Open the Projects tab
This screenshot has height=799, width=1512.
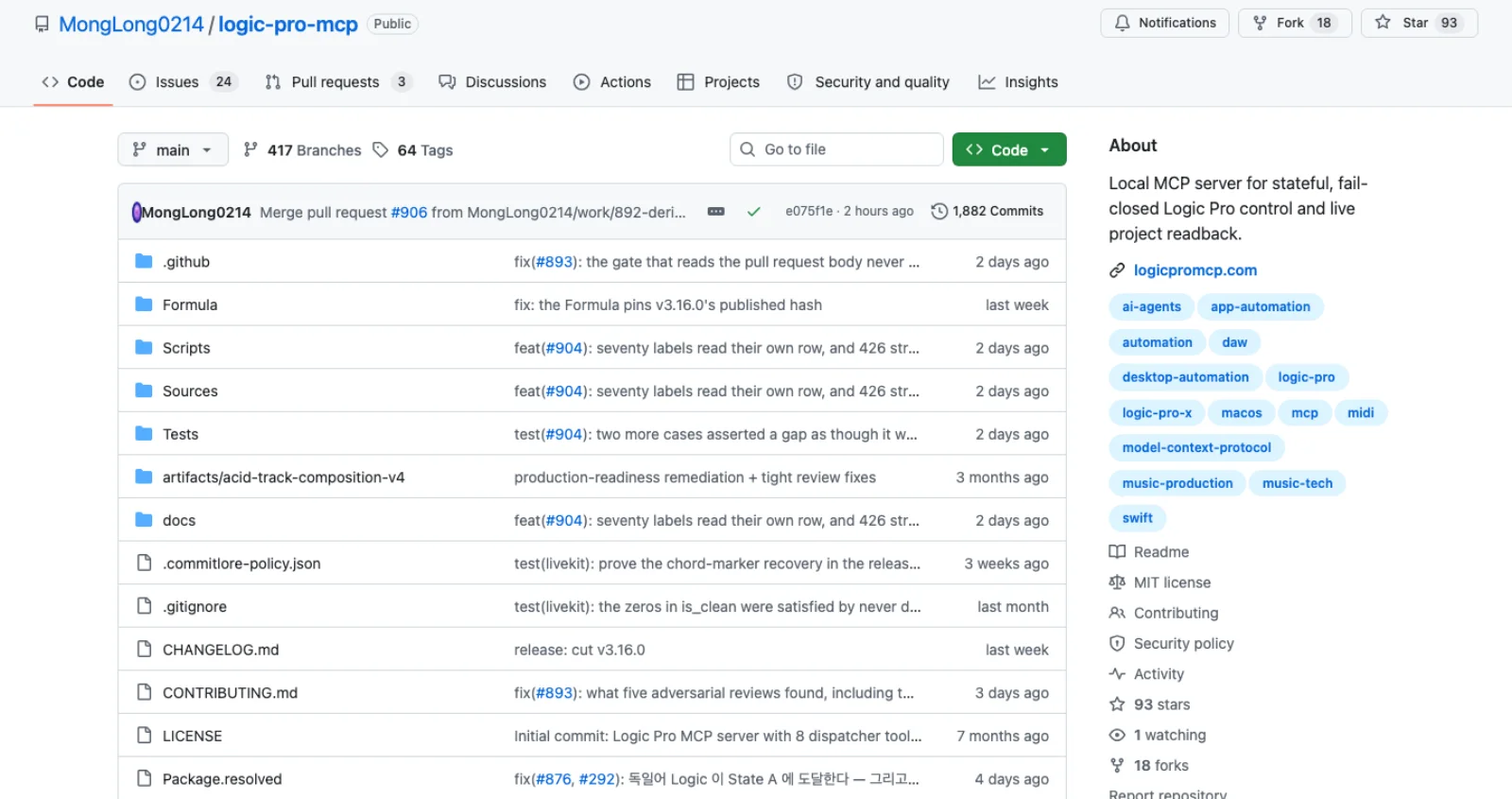718,82
